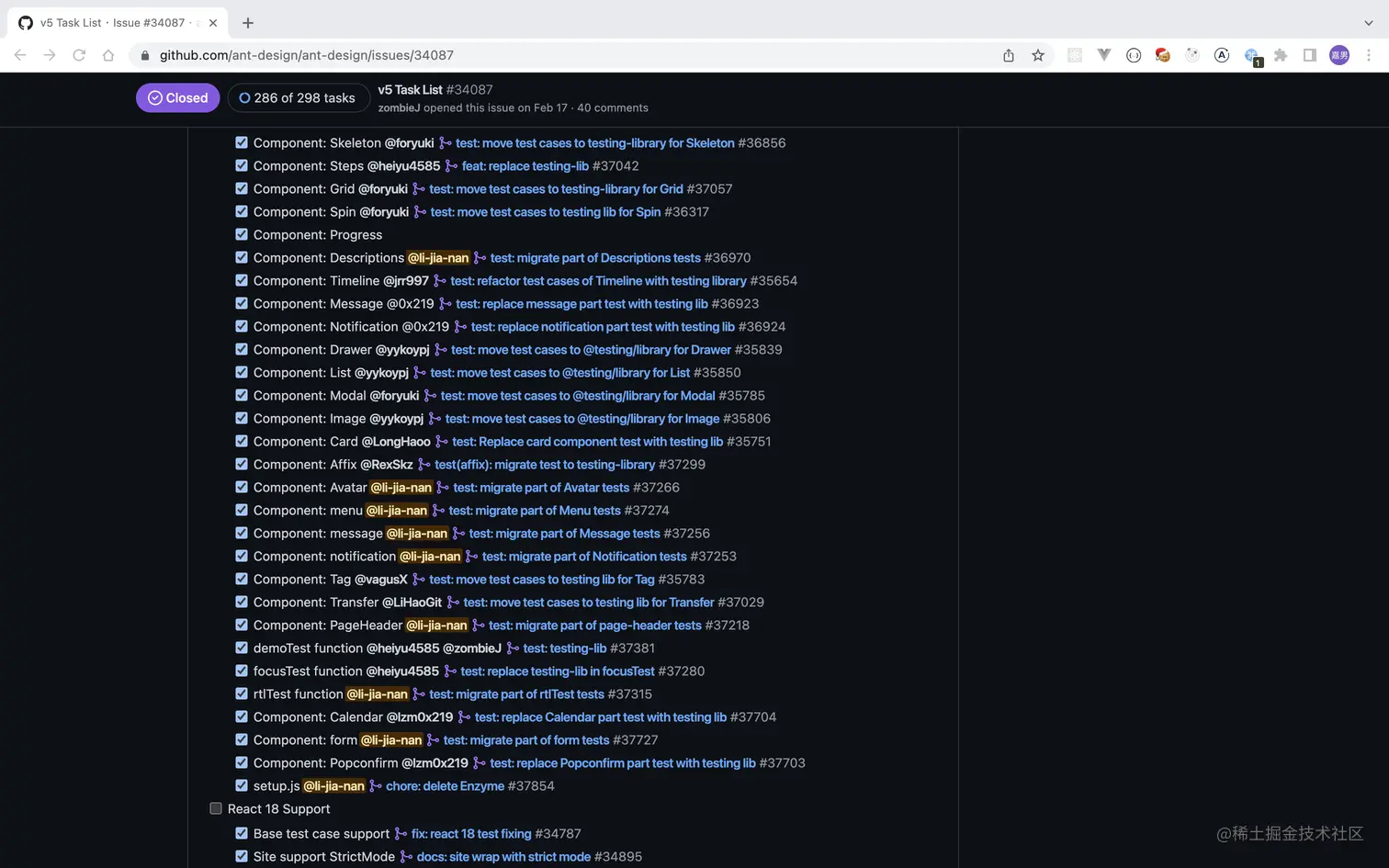Click the pull request icon in Steps row
This screenshot has width=1389, height=868.
[x=451, y=166]
